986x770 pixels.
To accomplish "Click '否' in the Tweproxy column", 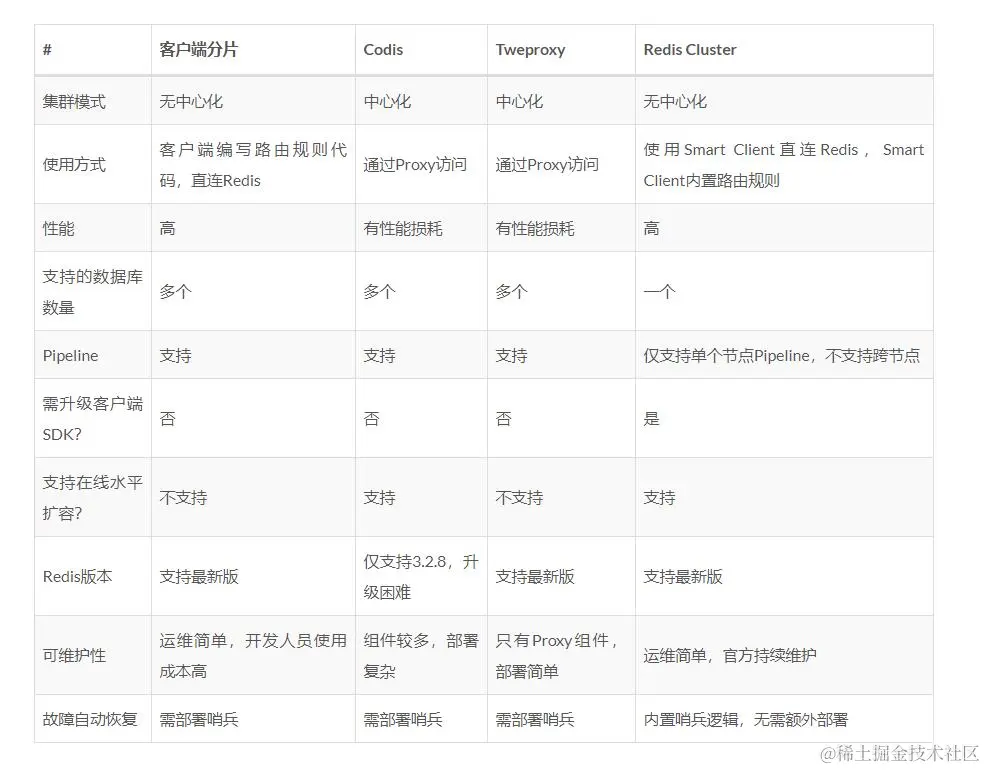I will (504, 419).
